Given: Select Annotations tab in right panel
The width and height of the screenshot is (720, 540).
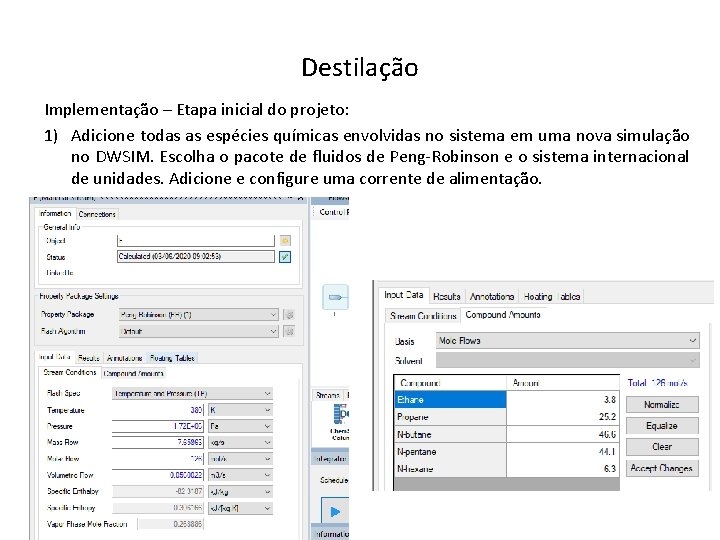Looking at the screenshot, I should (492, 297).
